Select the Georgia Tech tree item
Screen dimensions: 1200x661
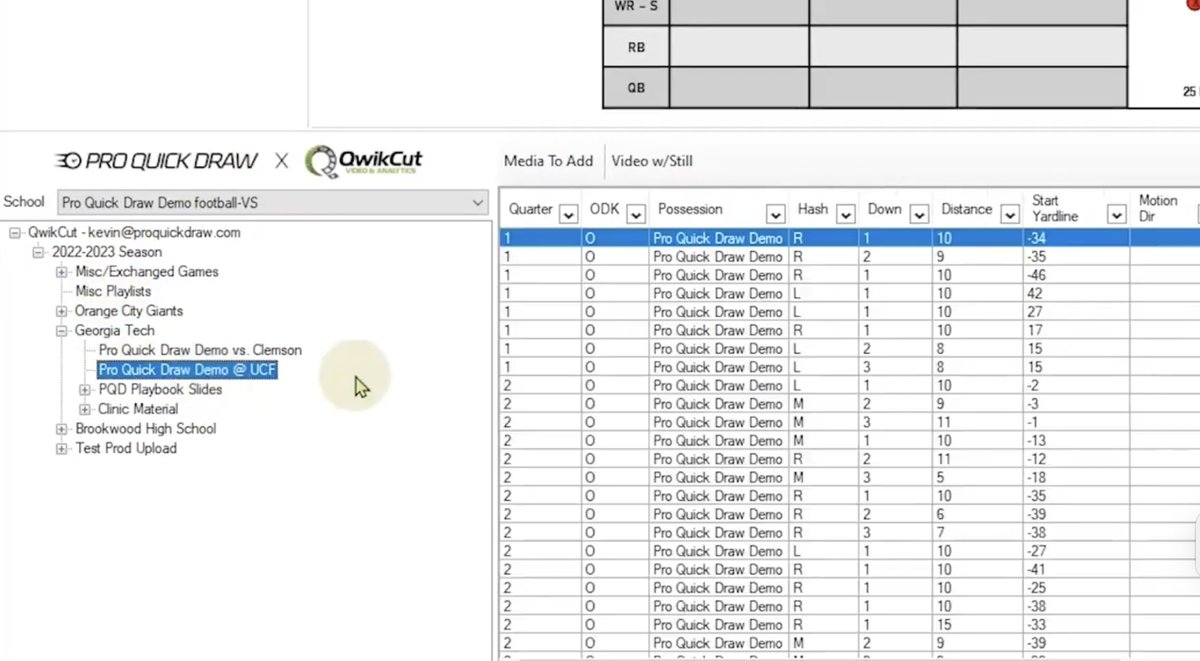pyautogui.click(x=115, y=330)
